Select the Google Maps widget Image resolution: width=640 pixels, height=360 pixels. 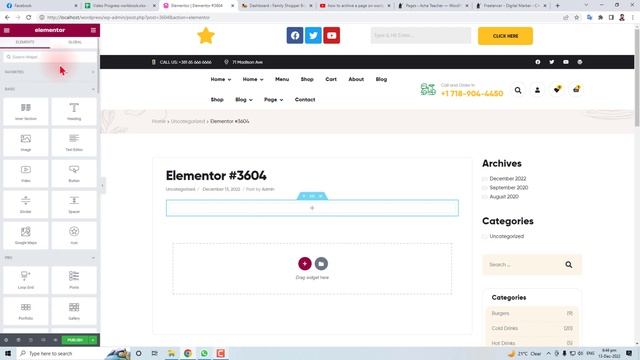(26, 236)
